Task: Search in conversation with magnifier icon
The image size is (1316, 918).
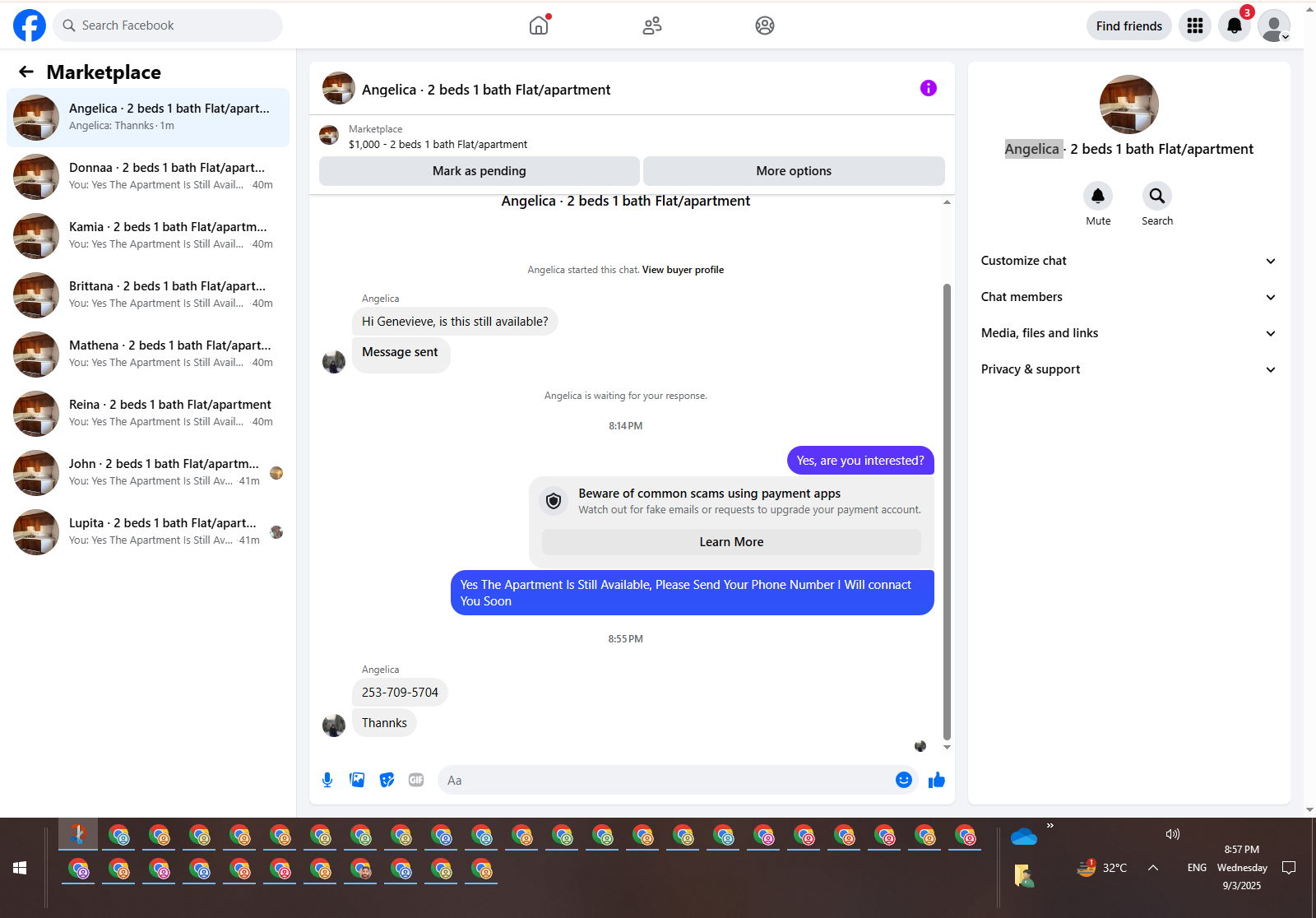Action: pos(1157,196)
